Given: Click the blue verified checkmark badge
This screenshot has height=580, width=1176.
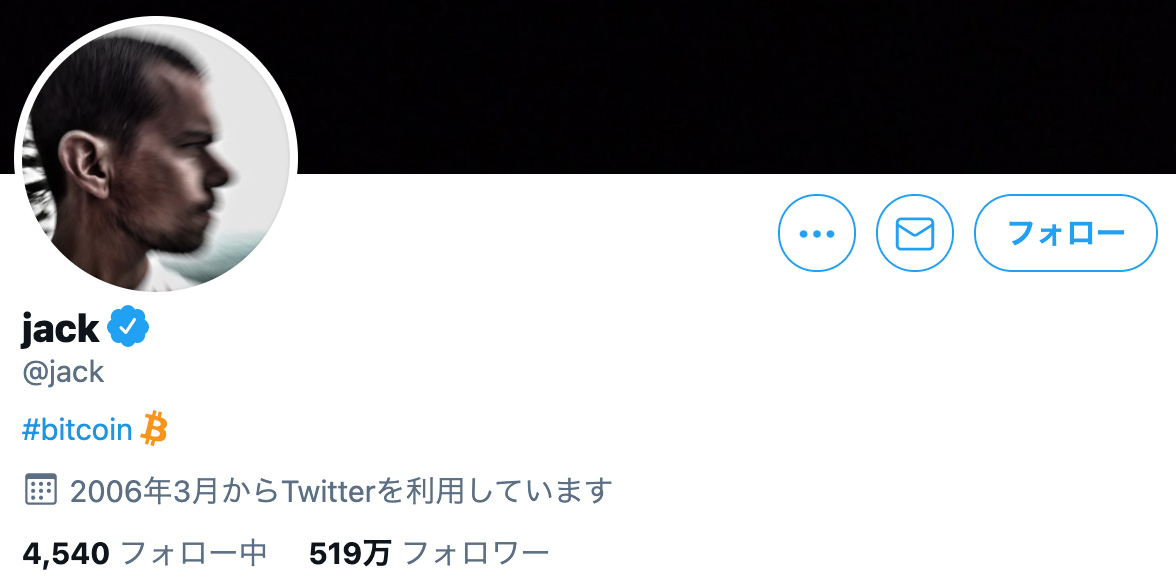Looking at the screenshot, I should [128, 326].
